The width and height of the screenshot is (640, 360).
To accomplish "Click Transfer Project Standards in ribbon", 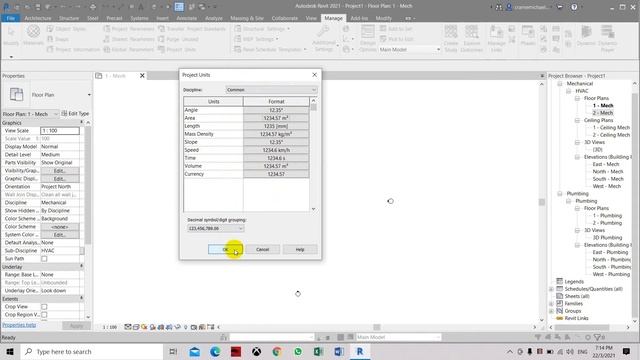I will (192, 29).
